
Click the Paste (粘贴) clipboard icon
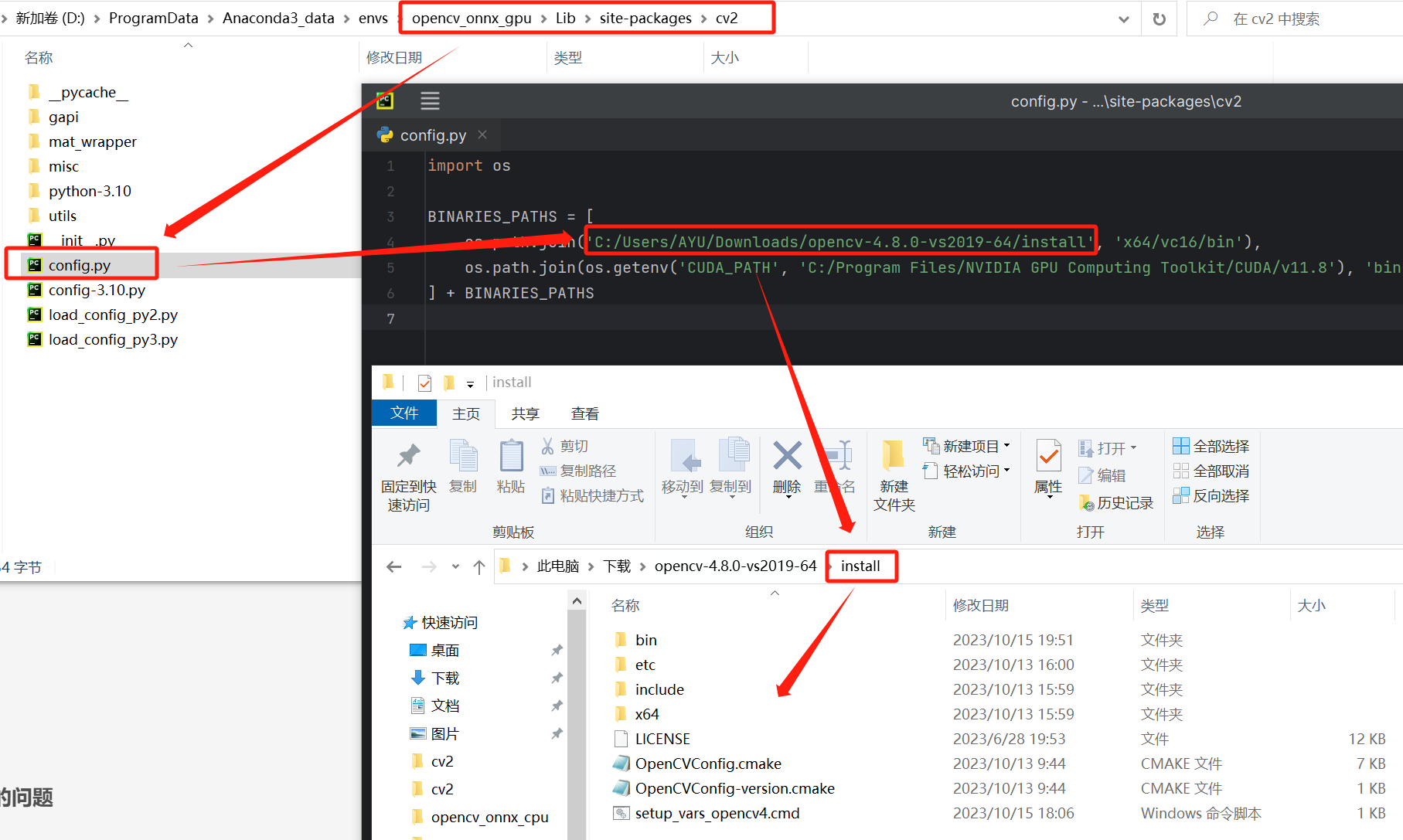point(511,457)
